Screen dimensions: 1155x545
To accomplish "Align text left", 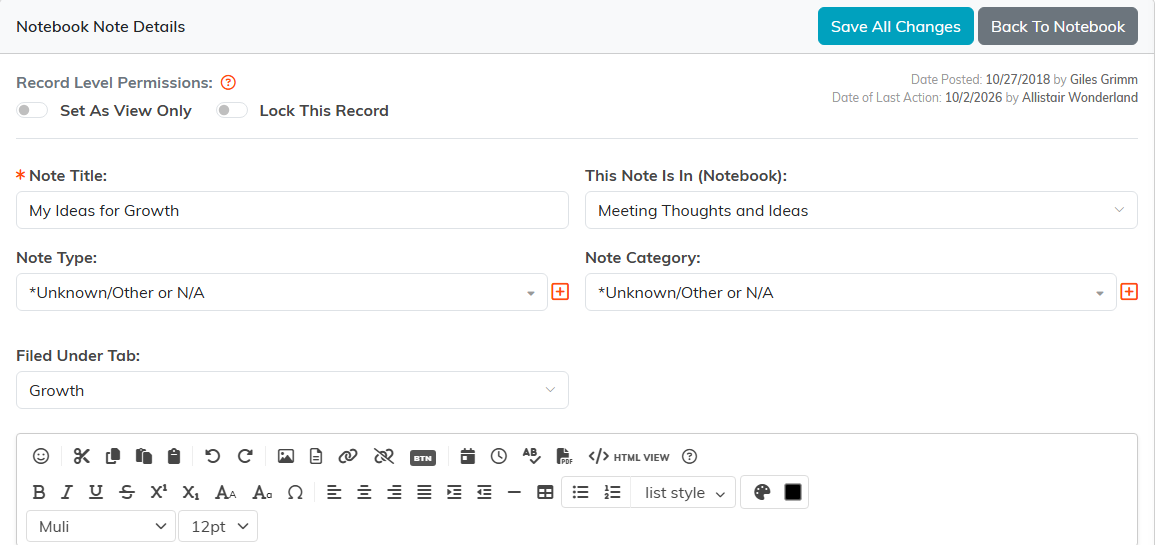I will (334, 493).
